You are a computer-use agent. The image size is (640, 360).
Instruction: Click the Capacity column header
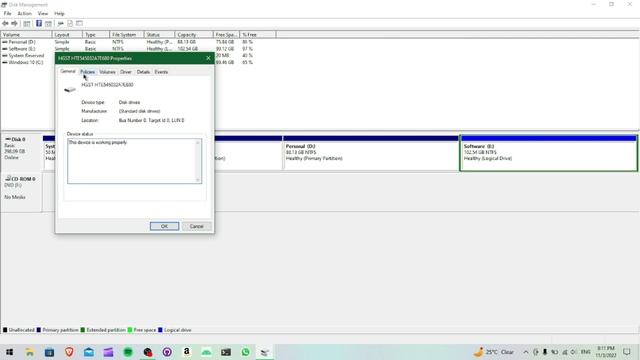(x=194, y=35)
